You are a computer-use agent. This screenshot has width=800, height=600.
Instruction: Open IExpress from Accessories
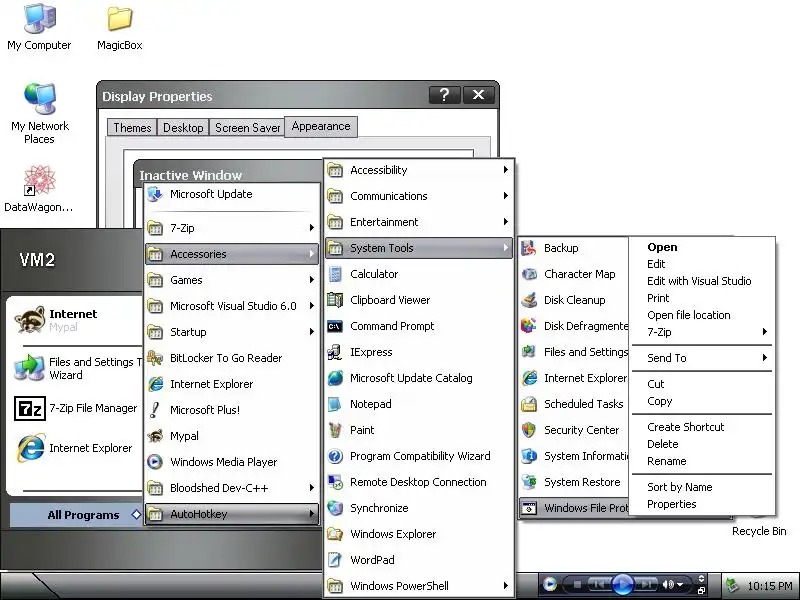pyautogui.click(x=418, y=352)
